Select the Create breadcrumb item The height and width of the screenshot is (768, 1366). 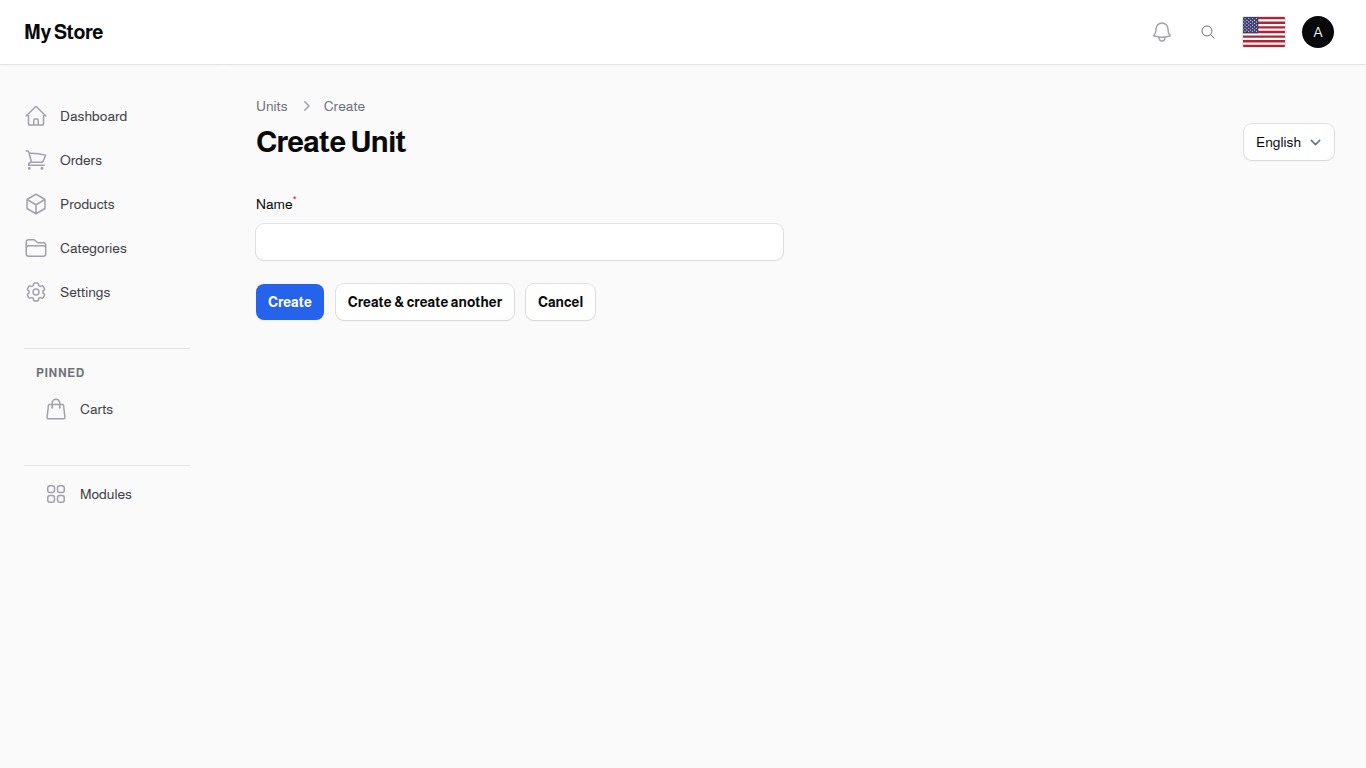[344, 106]
